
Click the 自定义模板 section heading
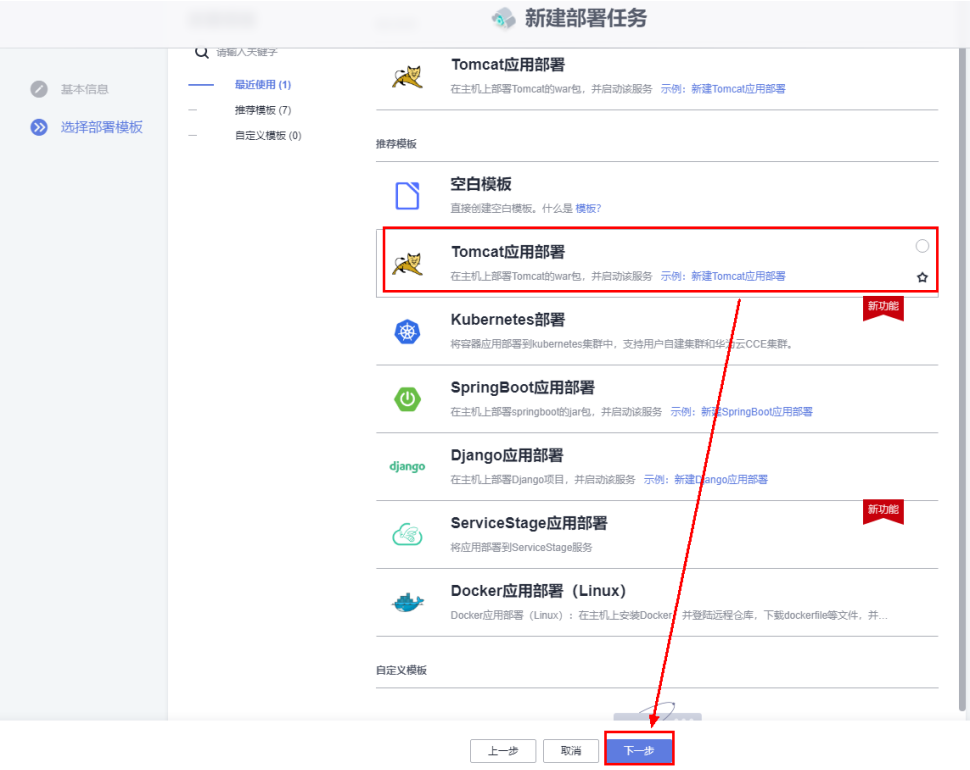point(401,670)
